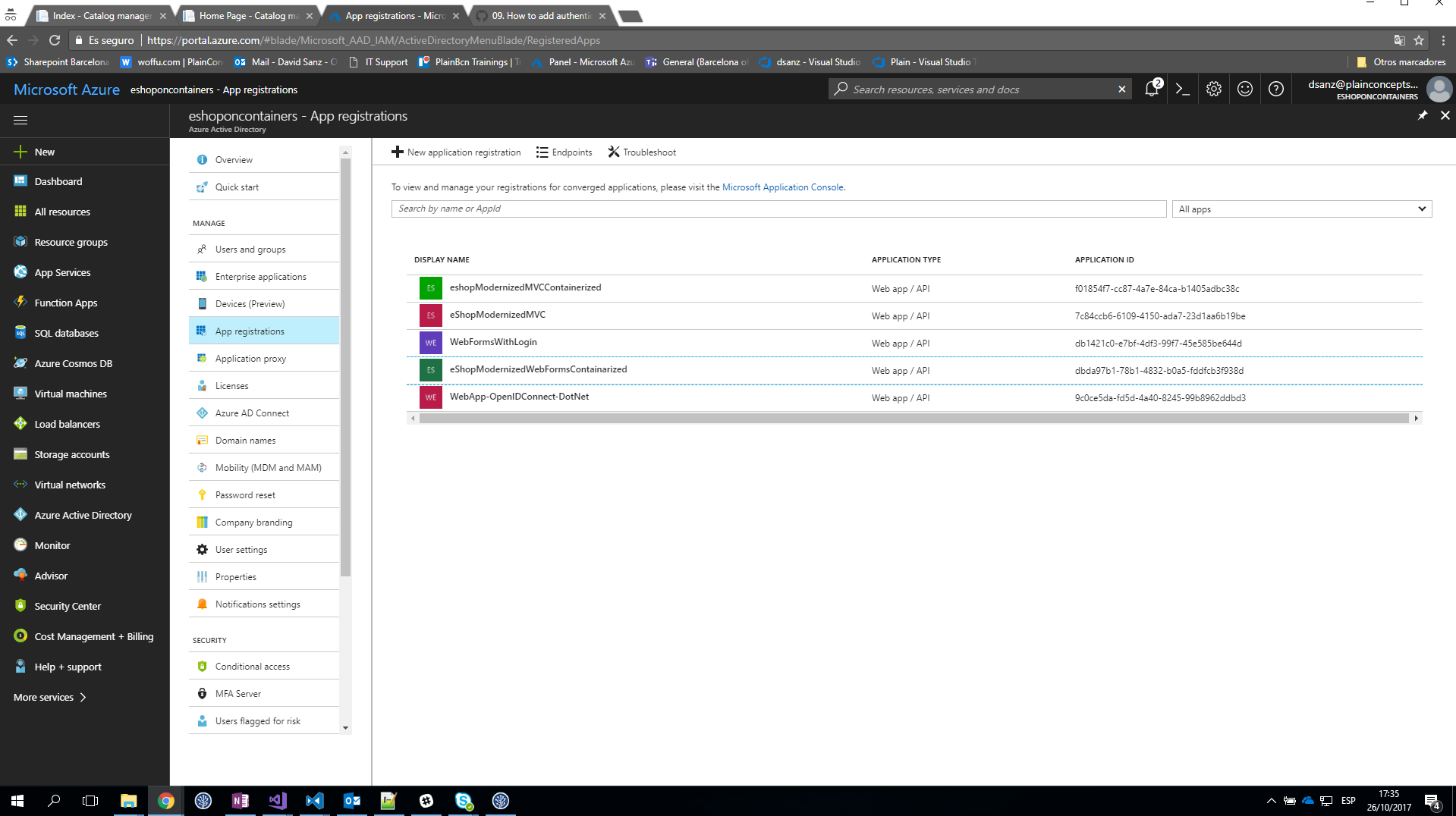Open the All apps filter dropdown
The width and height of the screenshot is (1456, 816).
pos(1301,209)
